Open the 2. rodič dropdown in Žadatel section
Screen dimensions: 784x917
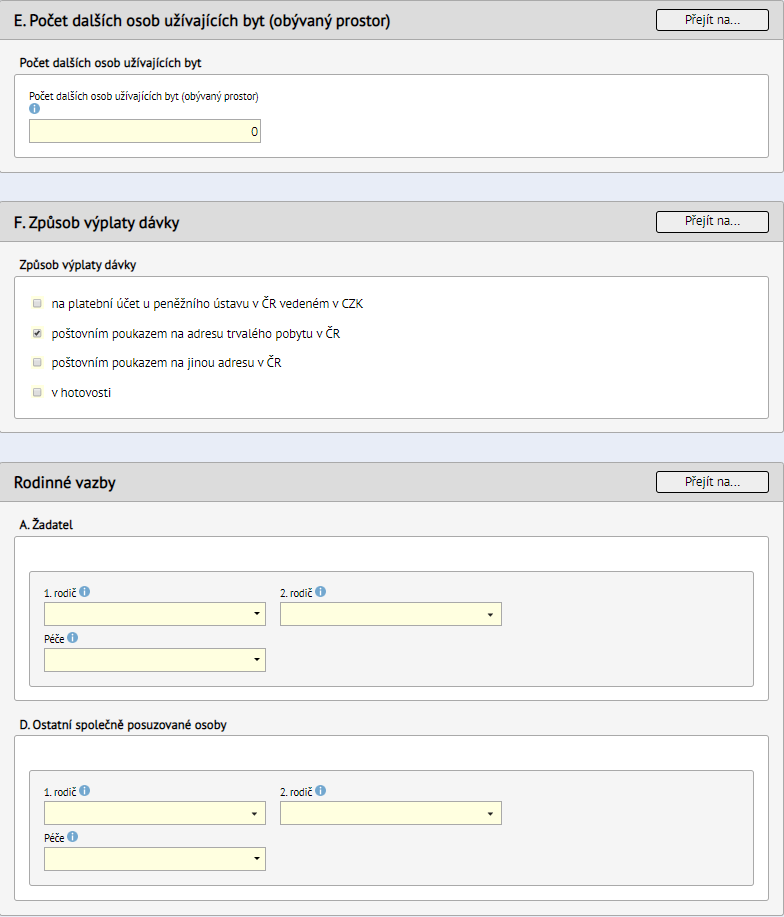point(391,614)
